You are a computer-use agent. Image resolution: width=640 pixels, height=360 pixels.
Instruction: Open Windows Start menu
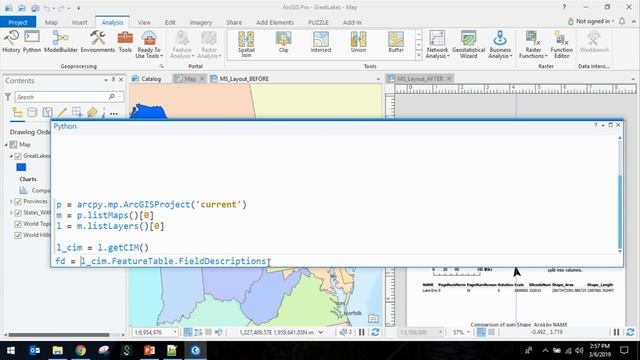[11, 350]
